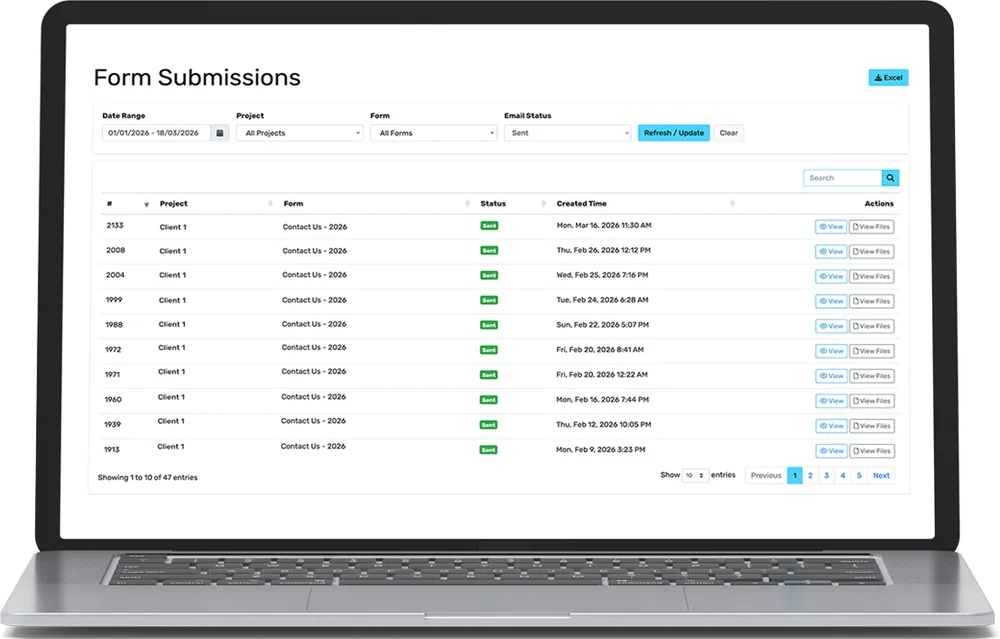Screen dimensions: 1000x639
Task: Click 'Mon, Mar 16, 2026 11:30 AM' cell
Action: pyautogui.click(x=604, y=225)
